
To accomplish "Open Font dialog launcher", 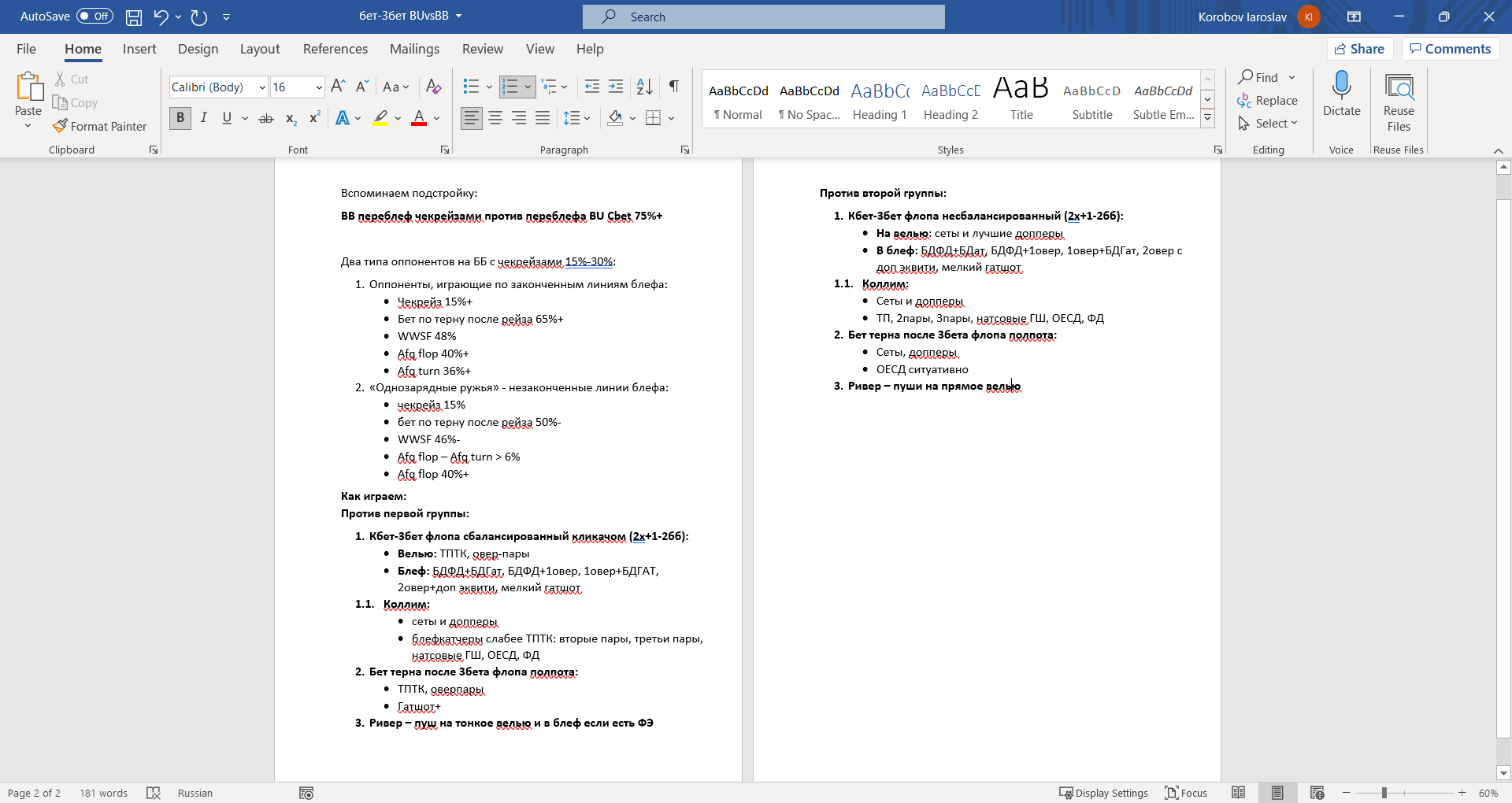I will [444, 150].
